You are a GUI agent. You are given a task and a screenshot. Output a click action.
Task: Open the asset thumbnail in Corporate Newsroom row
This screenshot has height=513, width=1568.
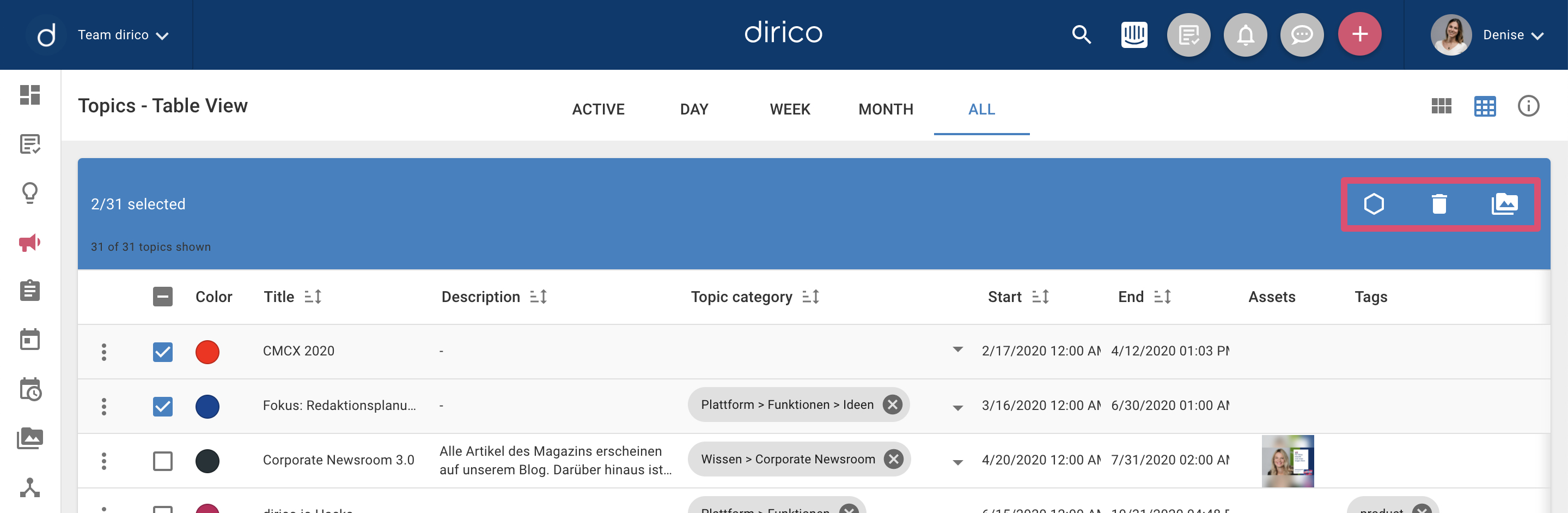click(1288, 461)
